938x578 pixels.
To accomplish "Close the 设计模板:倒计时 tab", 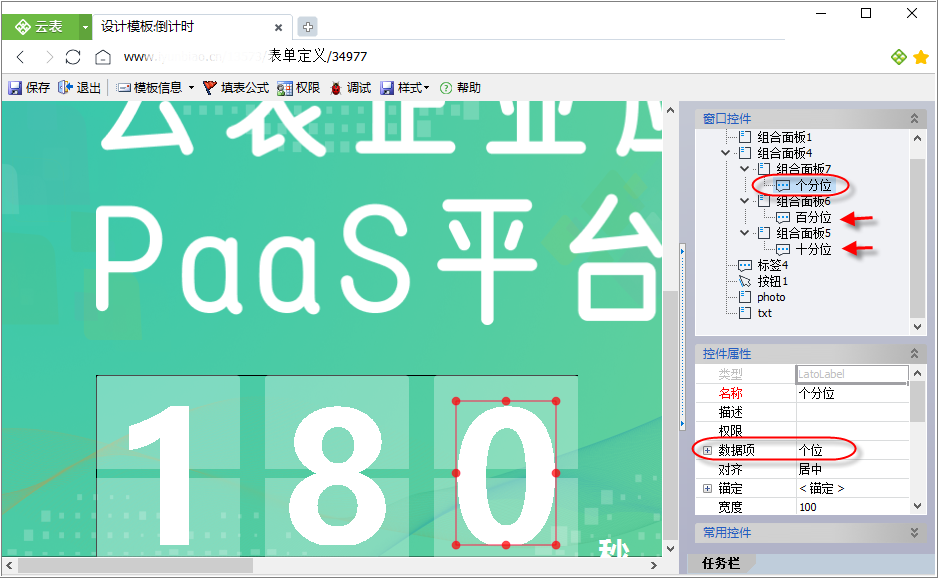I will (x=278, y=28).
